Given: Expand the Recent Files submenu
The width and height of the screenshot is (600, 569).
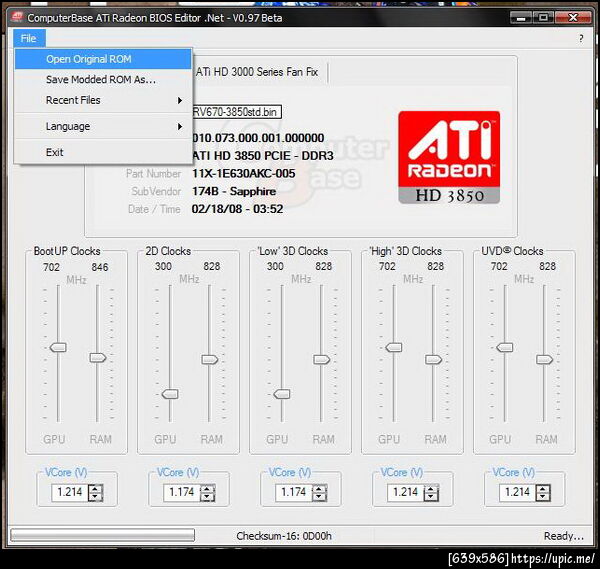Looking at the screenshot, I should [103, 100].
